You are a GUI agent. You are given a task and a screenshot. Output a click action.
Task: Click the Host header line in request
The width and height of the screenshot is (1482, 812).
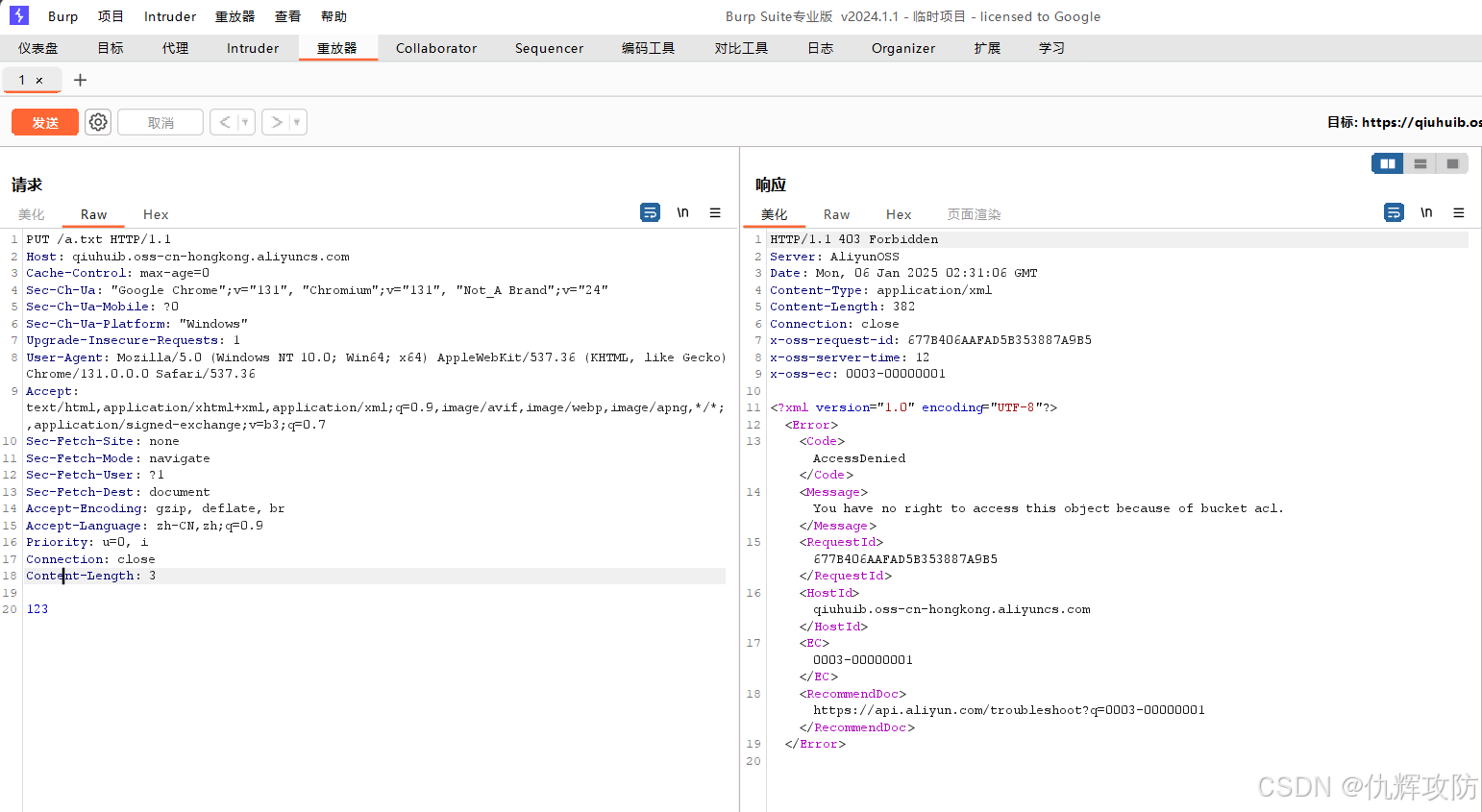pos(188,257)
